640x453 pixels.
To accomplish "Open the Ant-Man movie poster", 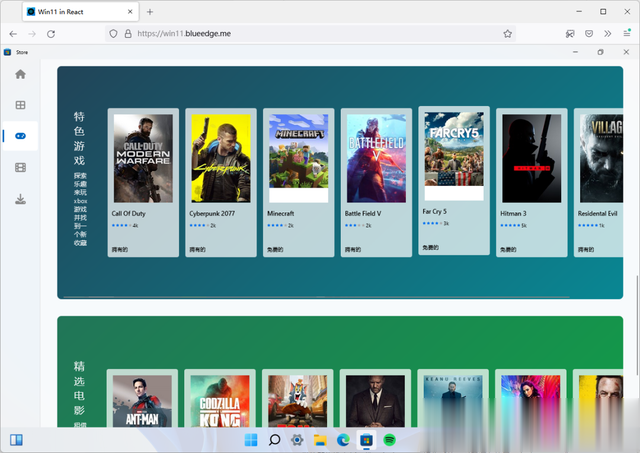I will [x=142, y=401].
